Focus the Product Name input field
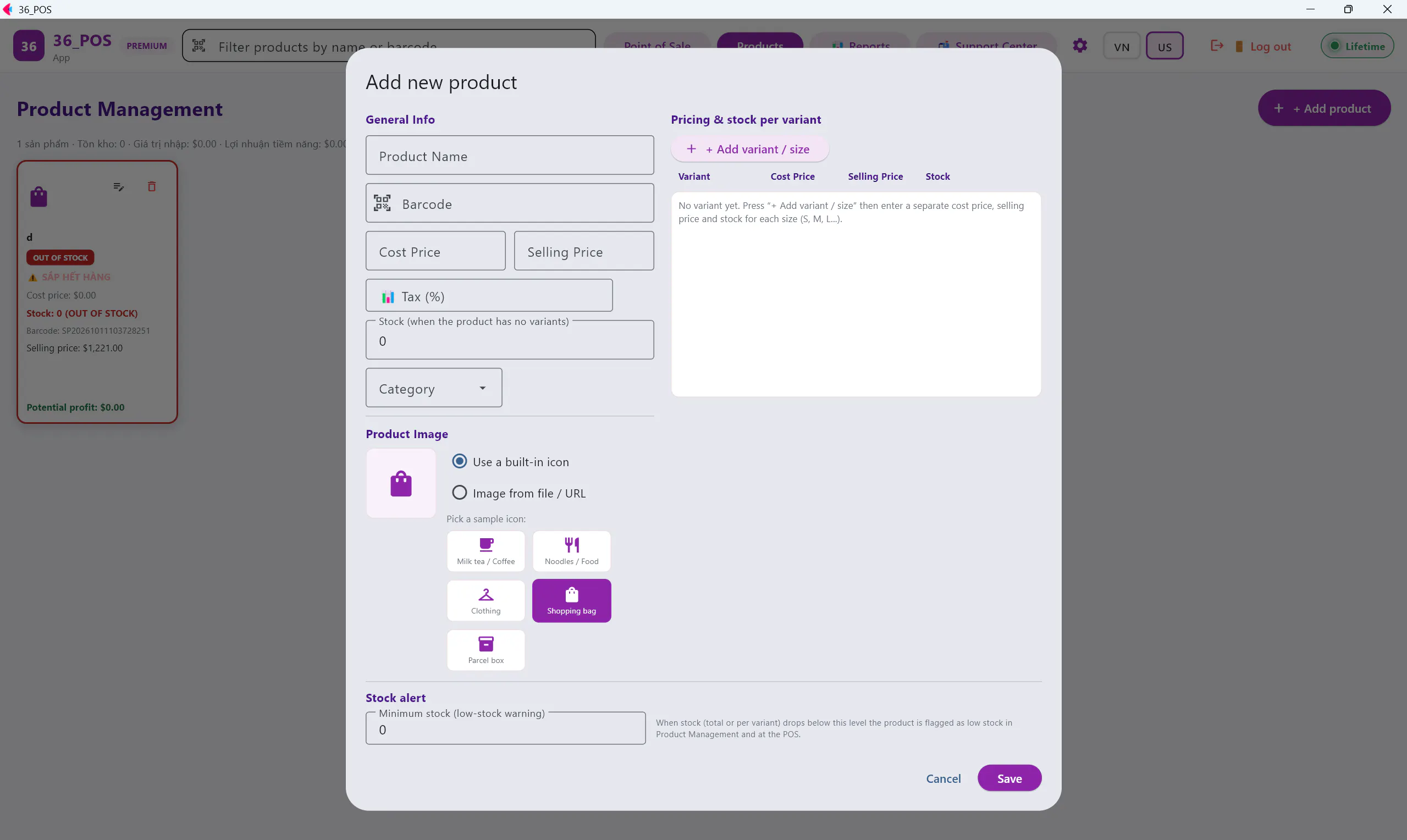The image size is (1407, 840). tap(509, 155)
